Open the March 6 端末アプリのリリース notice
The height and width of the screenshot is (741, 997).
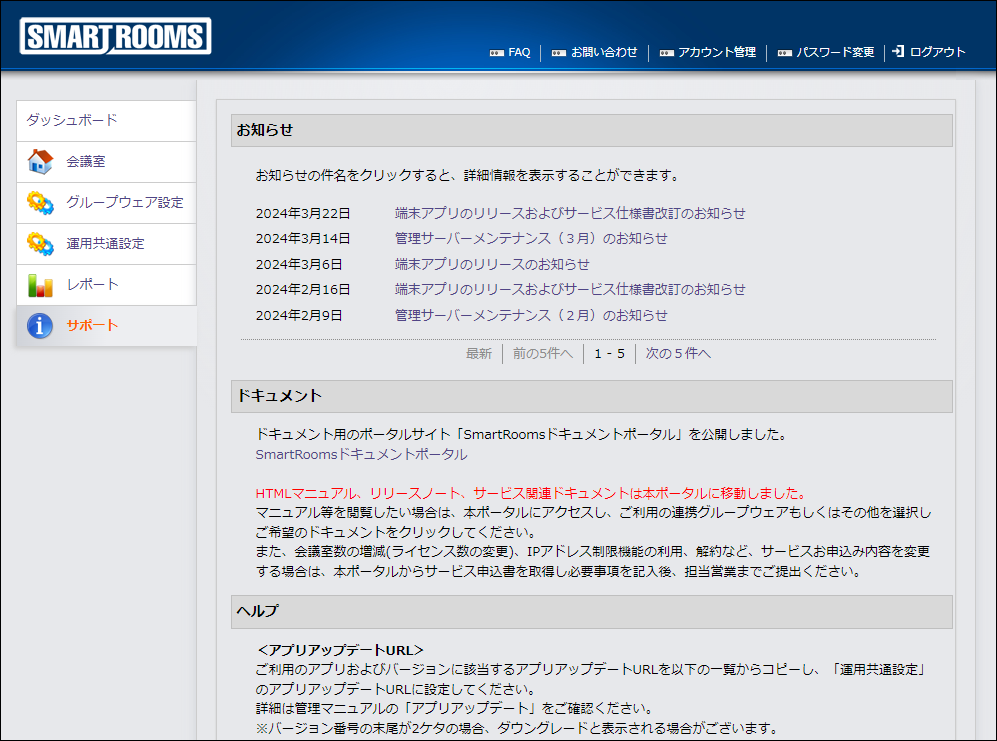492,264
